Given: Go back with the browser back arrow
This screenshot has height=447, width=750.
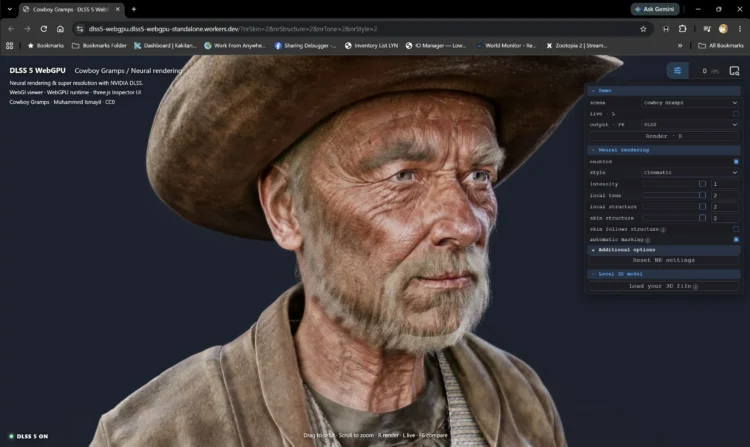Looking at the screenshot, I should tap(11, 29).
